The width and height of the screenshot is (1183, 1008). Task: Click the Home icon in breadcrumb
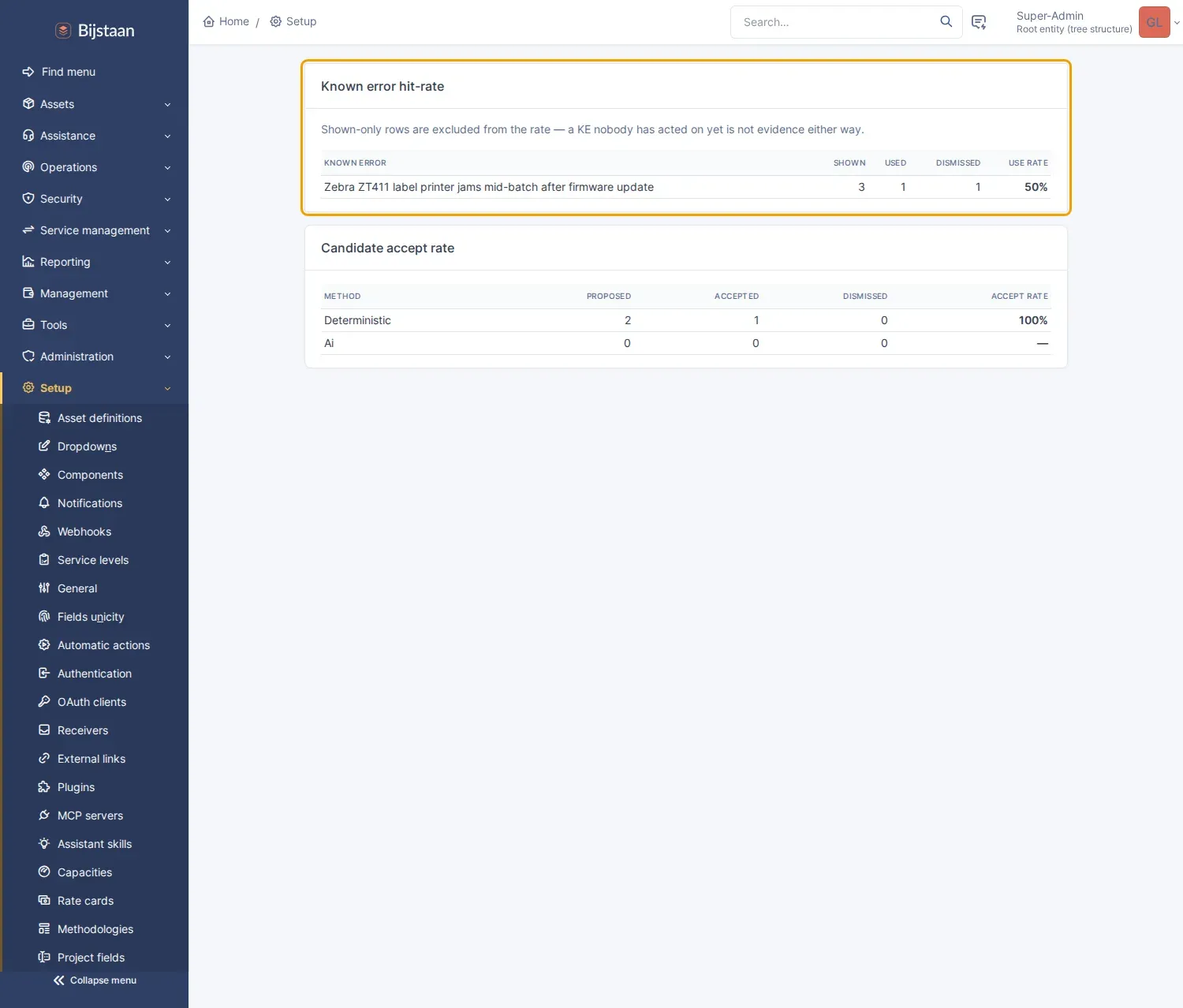click(x=209, y=21)
